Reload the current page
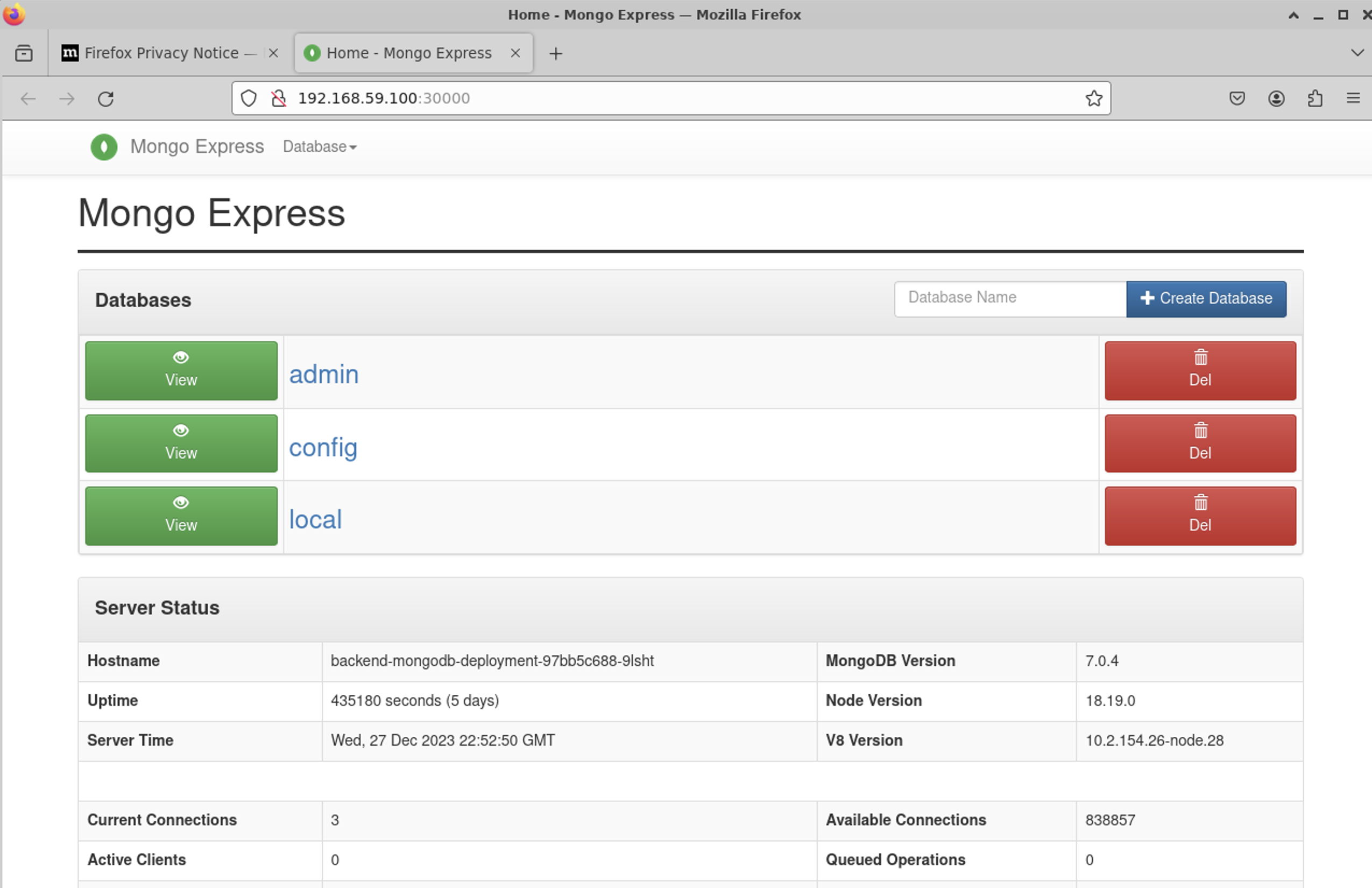Image resolution: width=1372 pixels, height=888 pixels. pyautogui.click(x=105, y=98)
